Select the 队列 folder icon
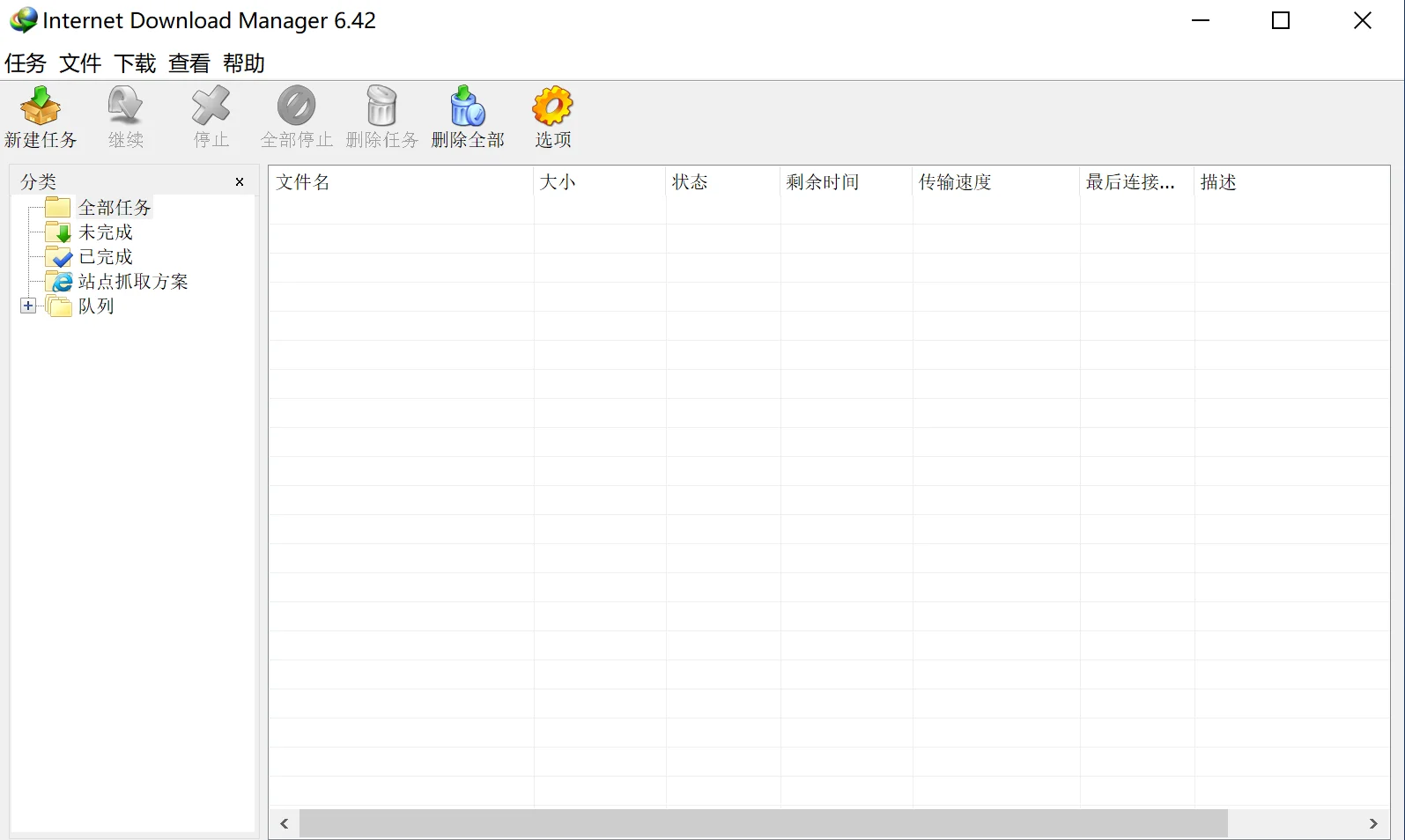1405x840 pixels. click(58, 306)
